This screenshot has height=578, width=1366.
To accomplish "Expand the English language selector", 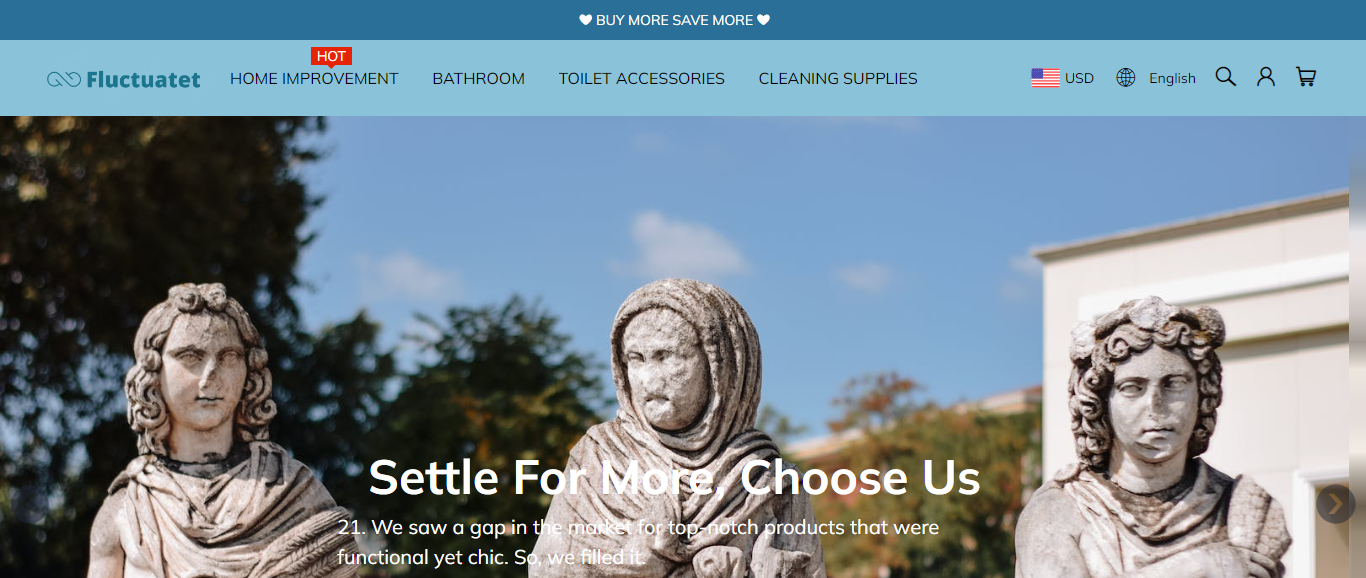I will click(x=1172, y=78).
